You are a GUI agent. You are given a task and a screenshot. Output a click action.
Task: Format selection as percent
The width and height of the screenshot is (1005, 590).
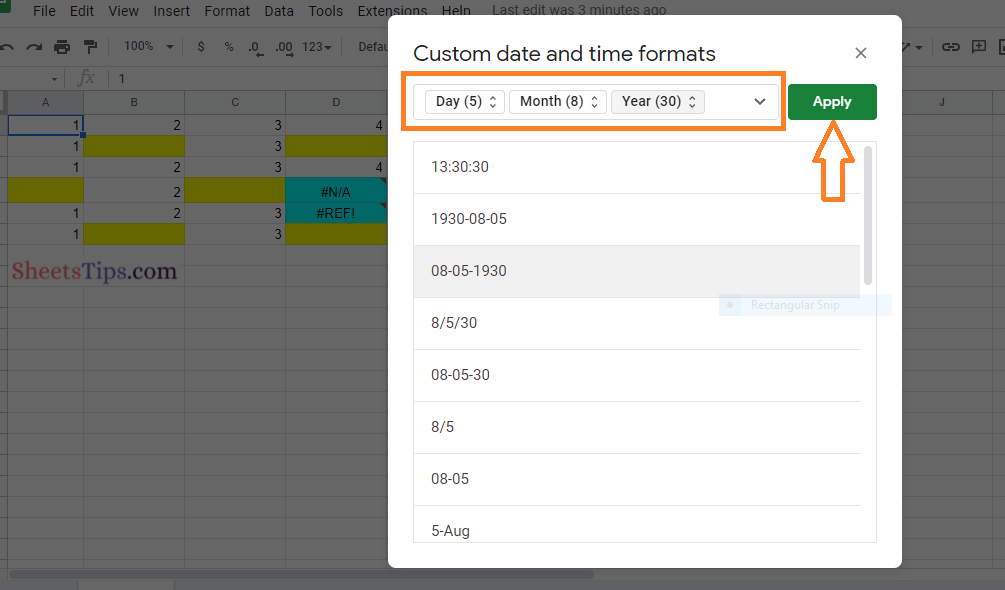click(x=228, y=46)
